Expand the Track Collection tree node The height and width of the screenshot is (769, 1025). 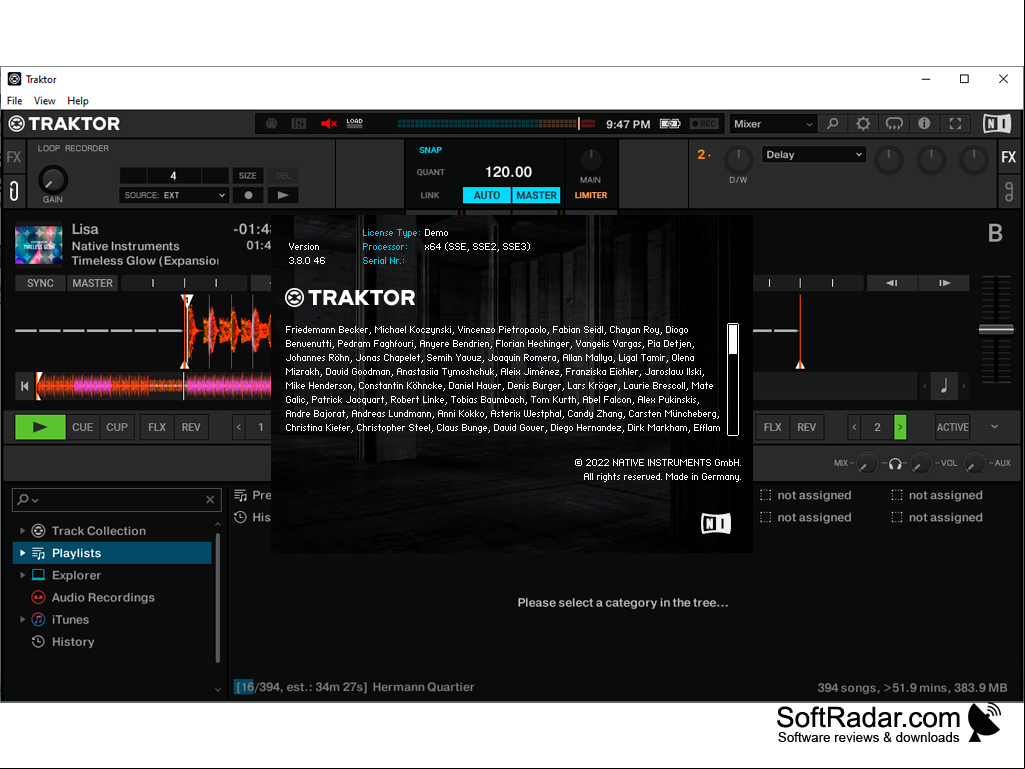(x=22, y=530)
